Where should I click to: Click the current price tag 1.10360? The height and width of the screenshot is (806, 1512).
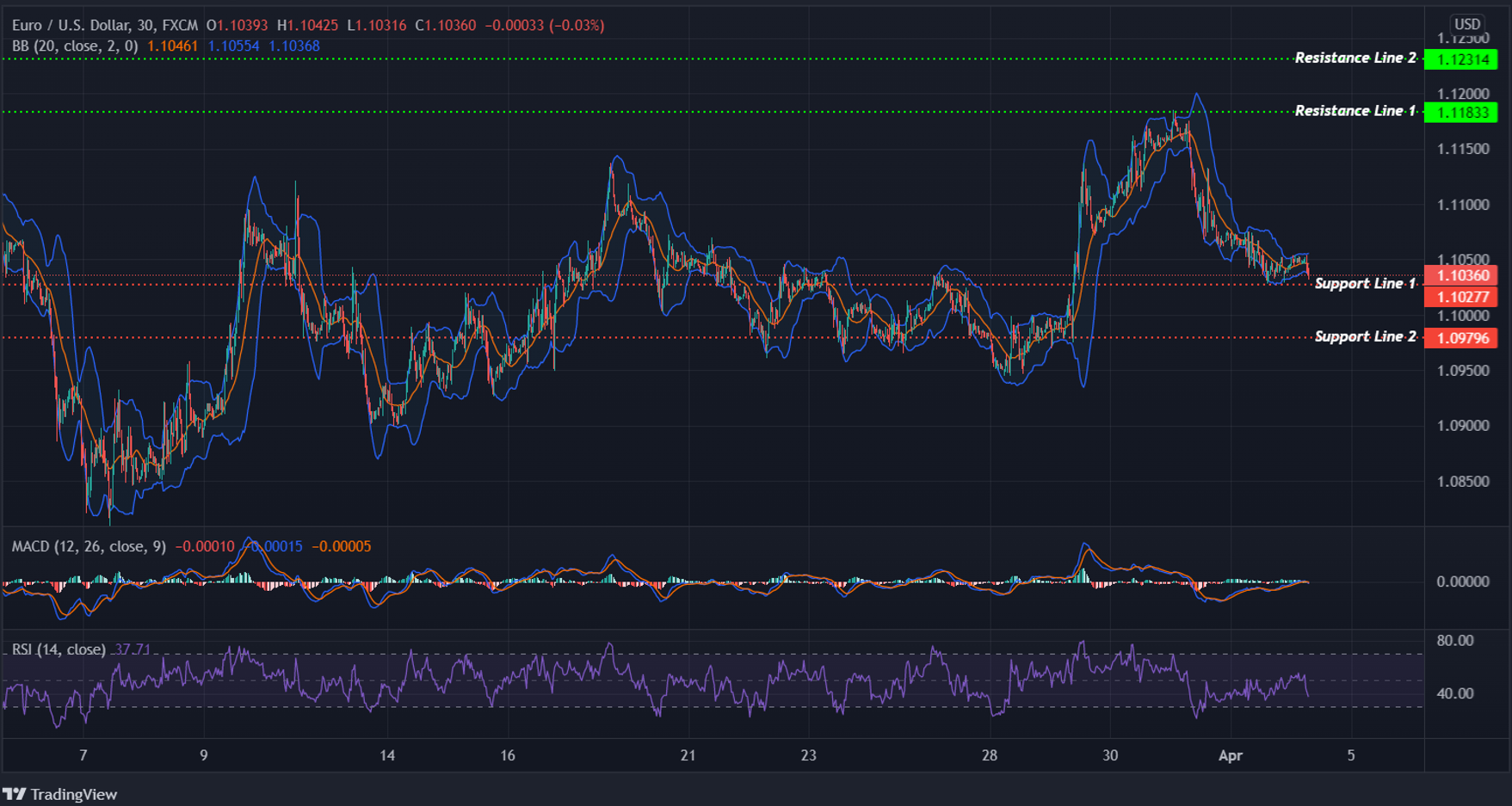click(x=1463, y=275)
